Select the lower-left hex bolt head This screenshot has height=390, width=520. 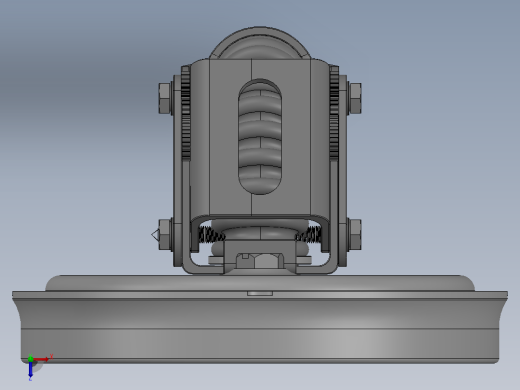tap(165, 234)
